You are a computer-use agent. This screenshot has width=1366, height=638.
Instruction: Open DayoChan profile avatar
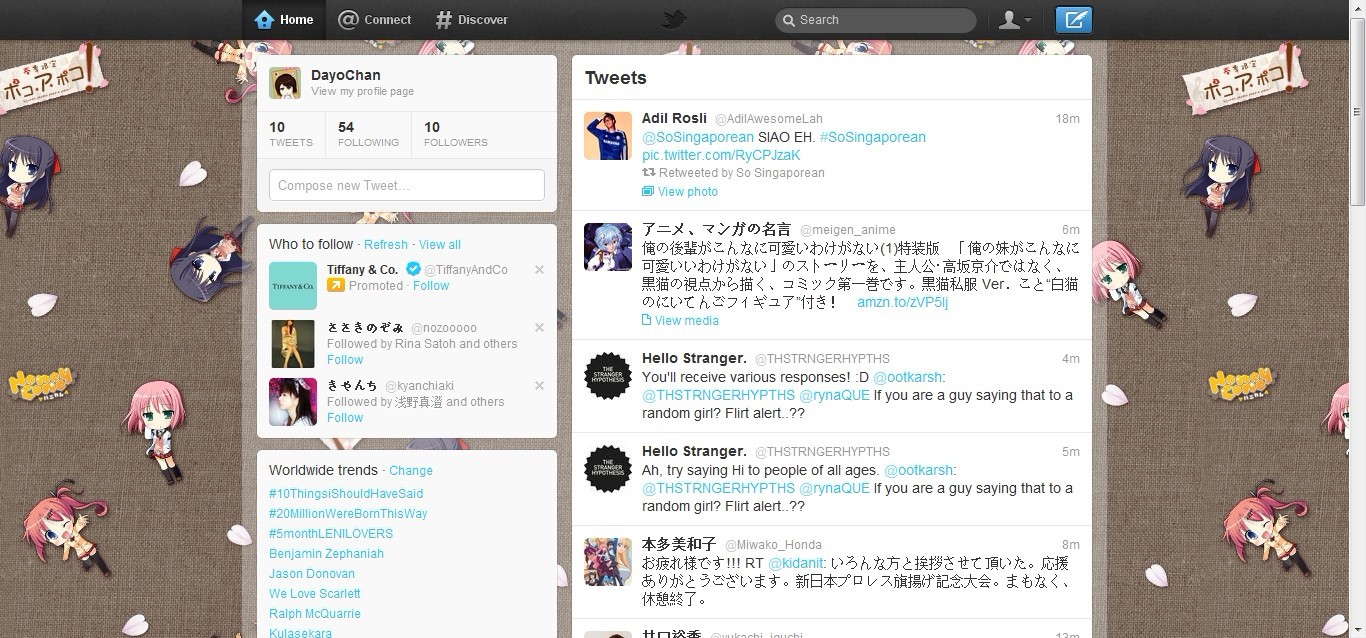click(x=285, y=83)
